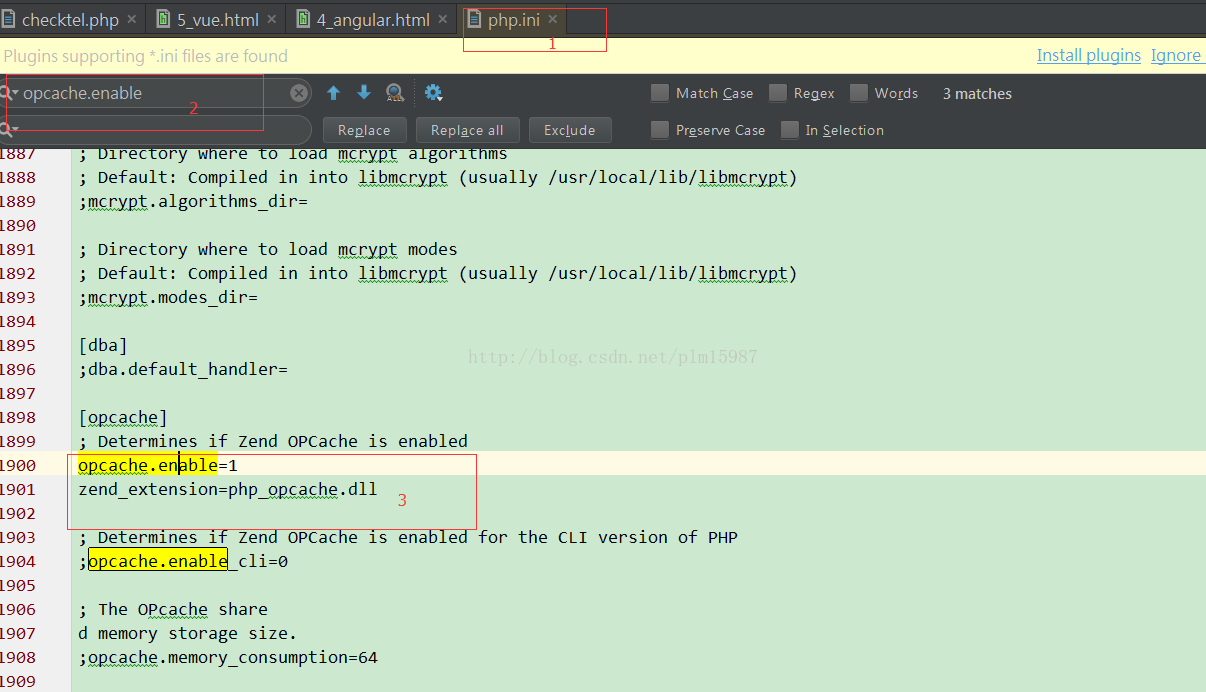
Task: Click the Exclude button
Action: [570, 130]
